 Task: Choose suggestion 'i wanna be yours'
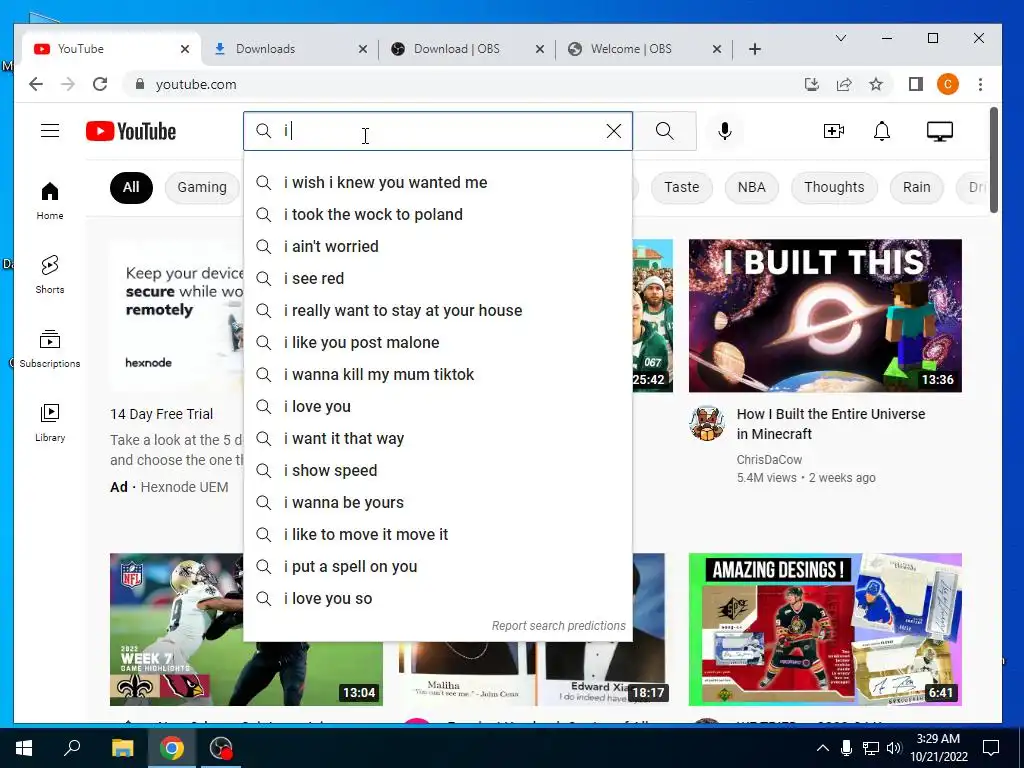click(x=438, y=503)
